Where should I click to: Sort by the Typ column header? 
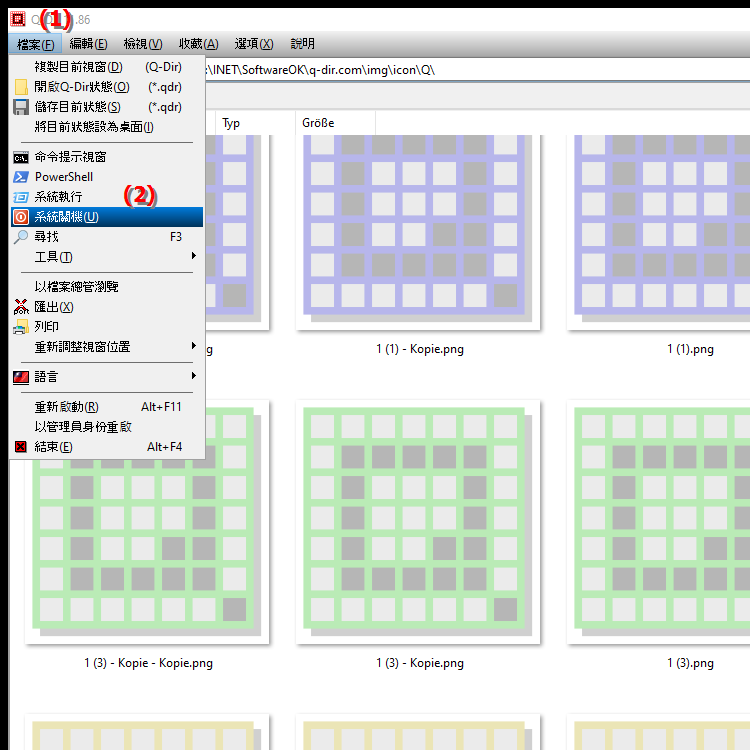pyautogui.click(x=255, y=123)
